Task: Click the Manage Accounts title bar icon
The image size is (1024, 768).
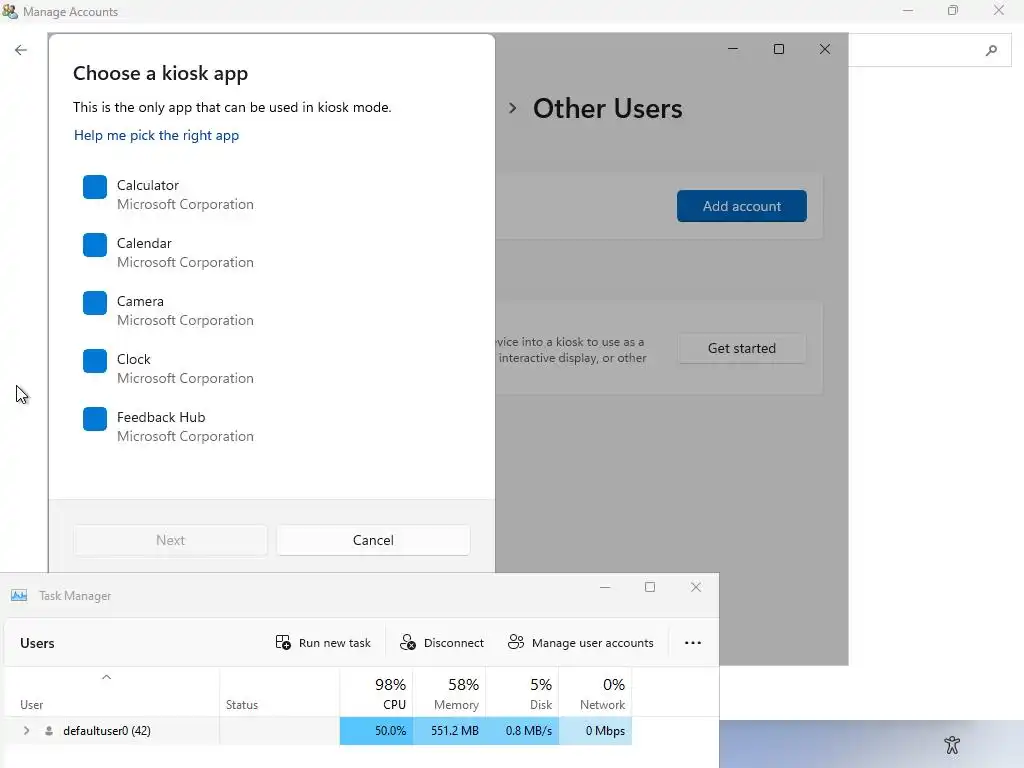Action: click(10, 11)
